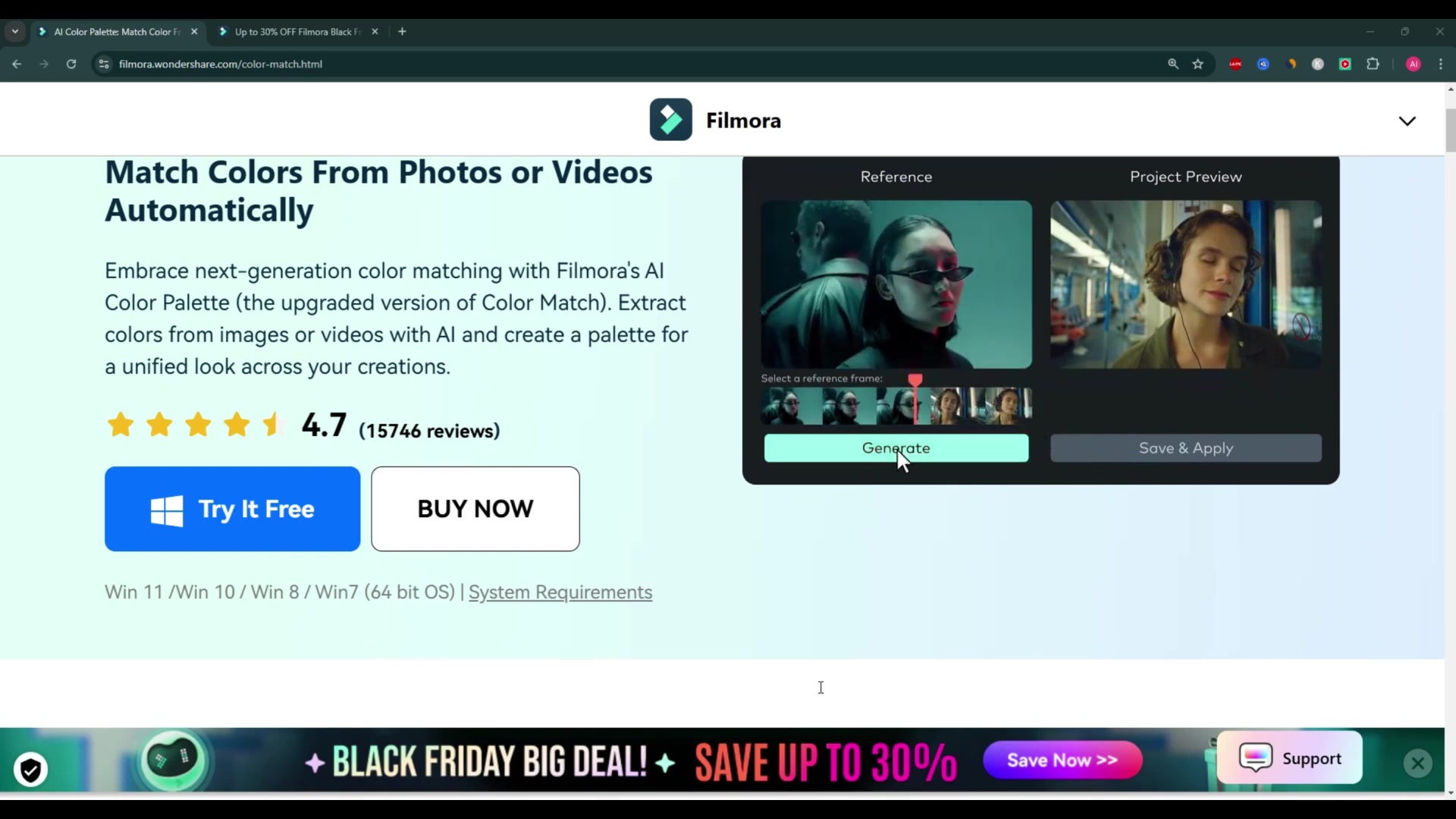Click the Filmora logo icon
Image resolution: width=1456 pixels, height=819 pixels.
[x=670, y=120]
